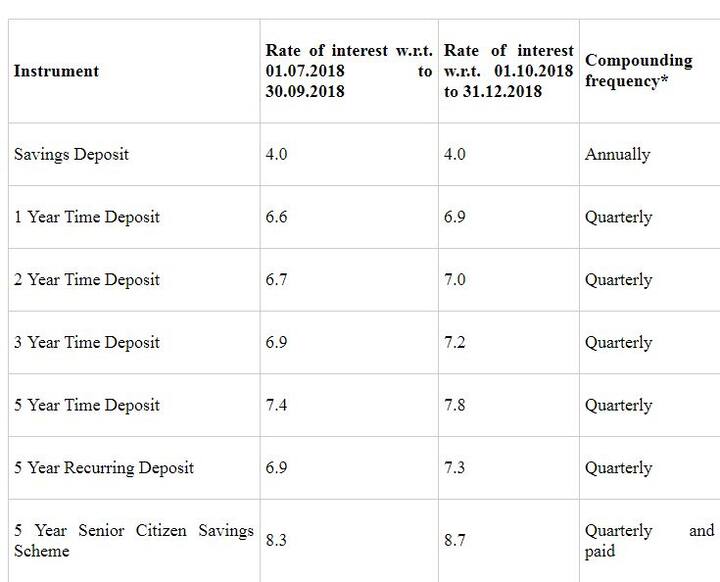Click the "Annually" compounding frequency cell
Screen dimensions: 720x582
(617, 155)
